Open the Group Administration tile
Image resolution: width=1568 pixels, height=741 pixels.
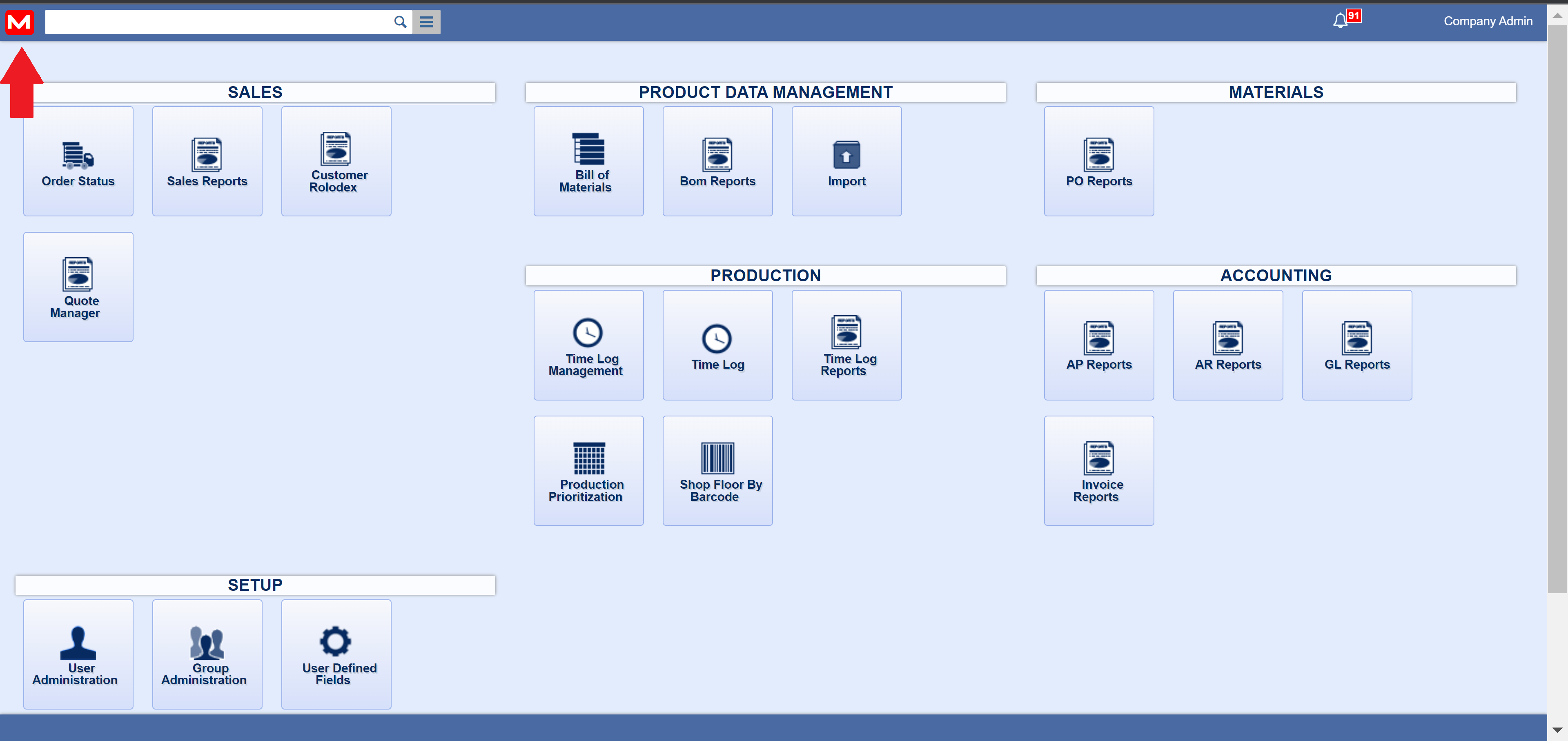pos(207,654)
